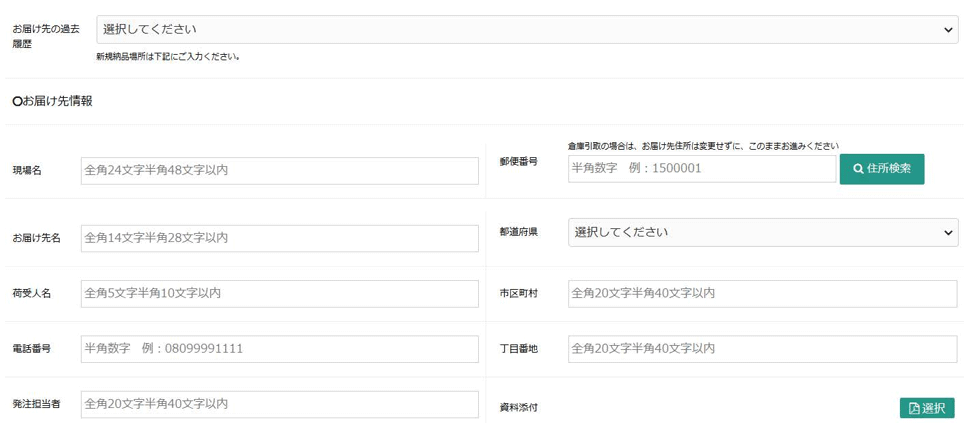Click the 電話番号 phone number field
The height and width of the screenshot is (438, 964).
pyautogui.click(x=279, y=349)
